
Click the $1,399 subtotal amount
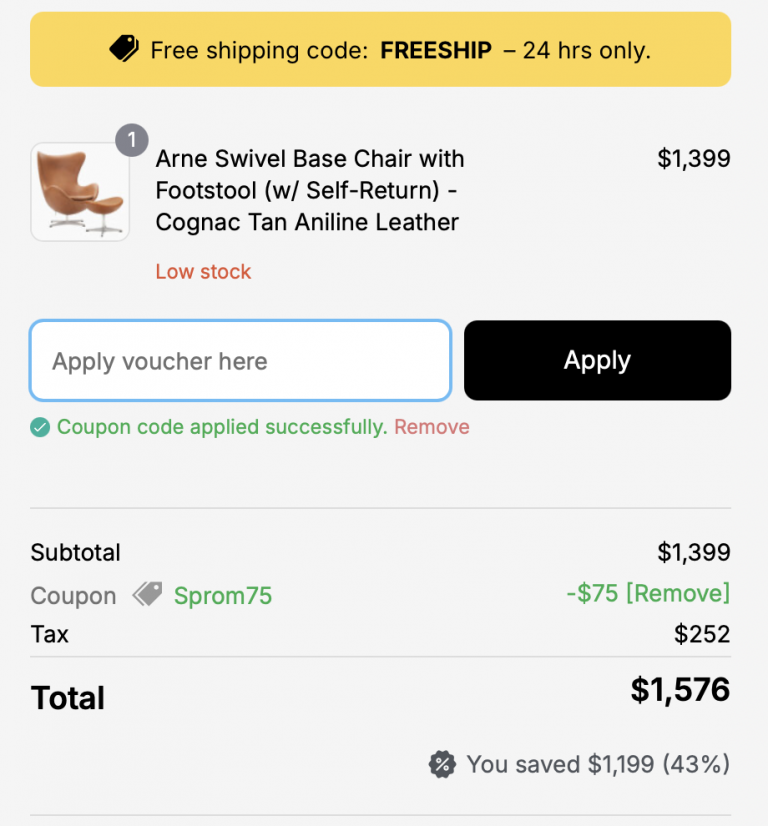694,553
